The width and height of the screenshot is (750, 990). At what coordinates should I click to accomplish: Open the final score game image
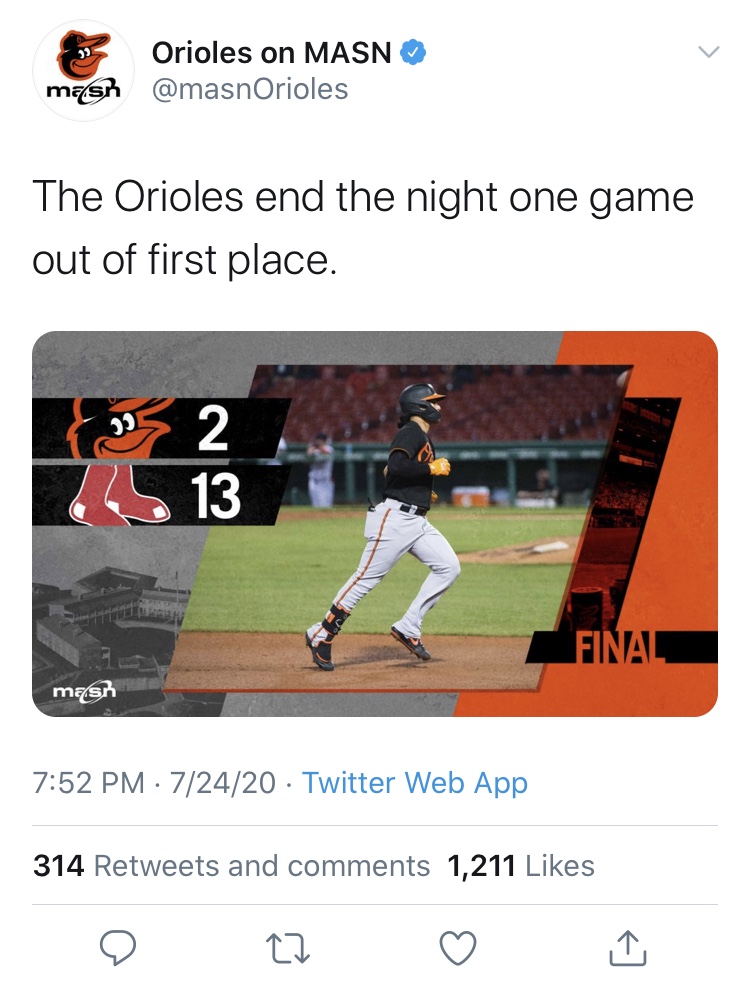(x=375, y=523)
